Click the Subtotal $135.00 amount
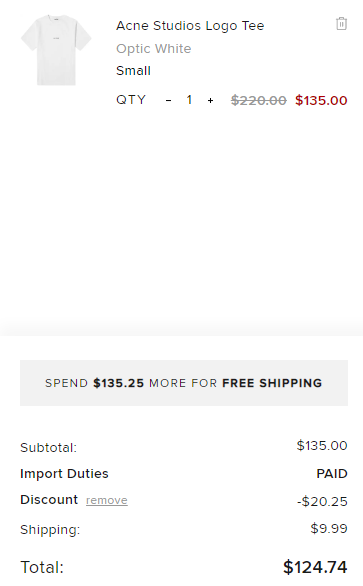This screenshot has width=363, height=586. [x=322, y=445]
